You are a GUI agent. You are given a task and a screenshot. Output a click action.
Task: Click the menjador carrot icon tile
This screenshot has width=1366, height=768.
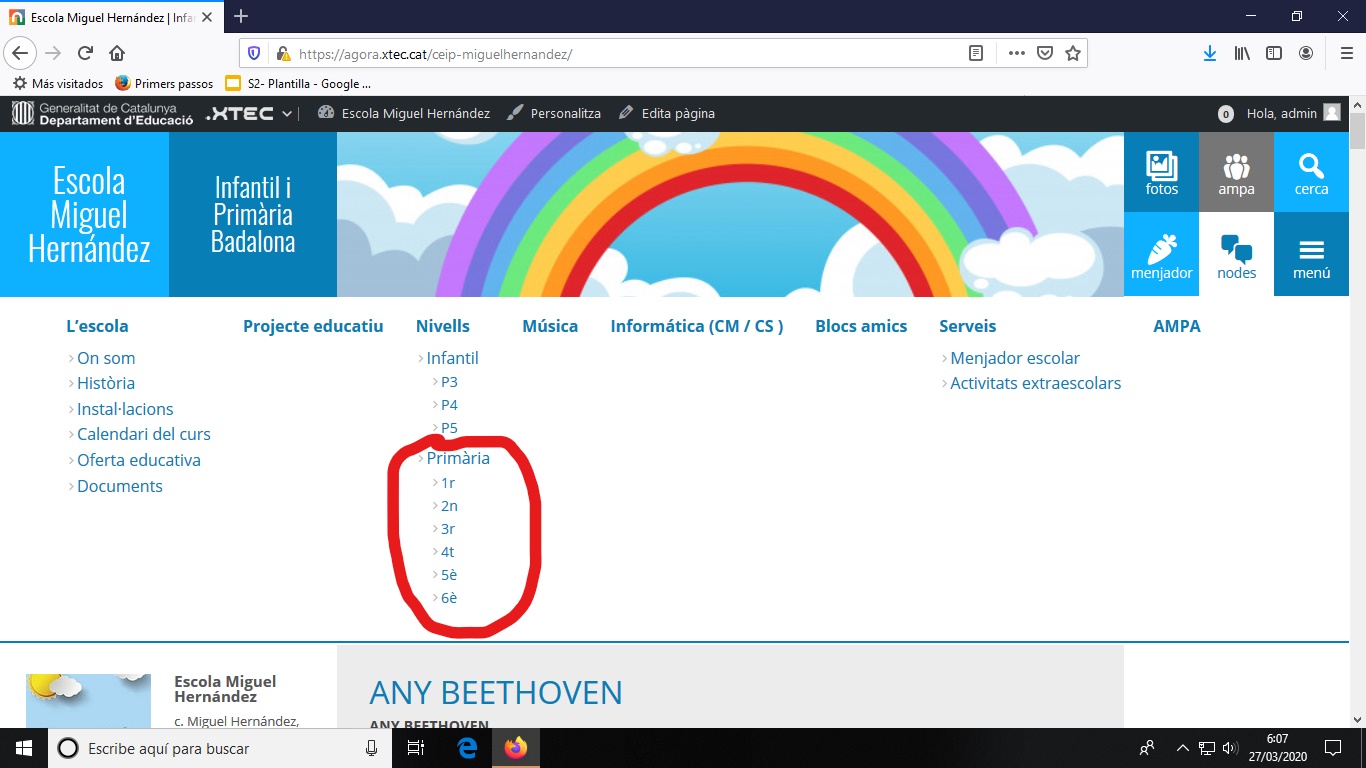tap(1161, 255)
